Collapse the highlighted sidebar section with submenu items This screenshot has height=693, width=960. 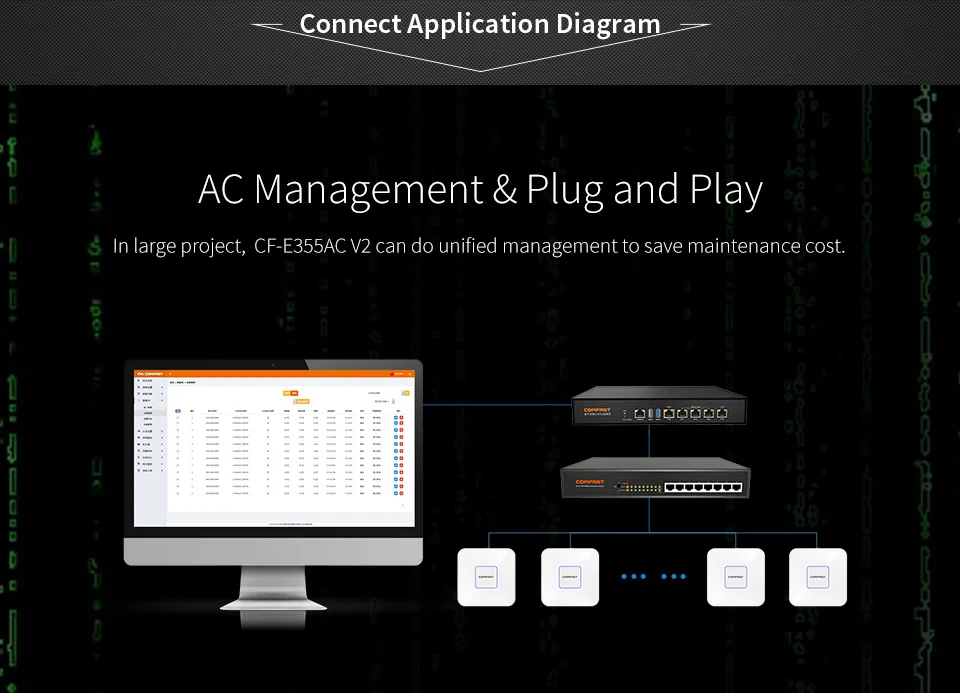click(147, 401)
